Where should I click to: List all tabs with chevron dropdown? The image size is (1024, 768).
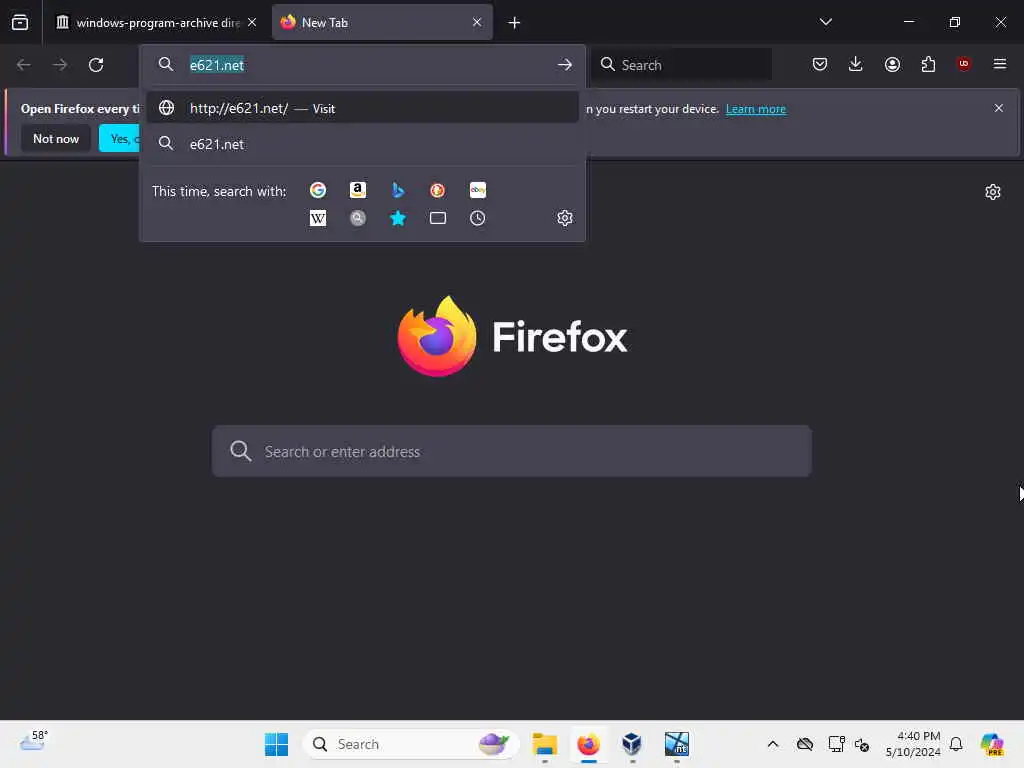coord(825,22)
